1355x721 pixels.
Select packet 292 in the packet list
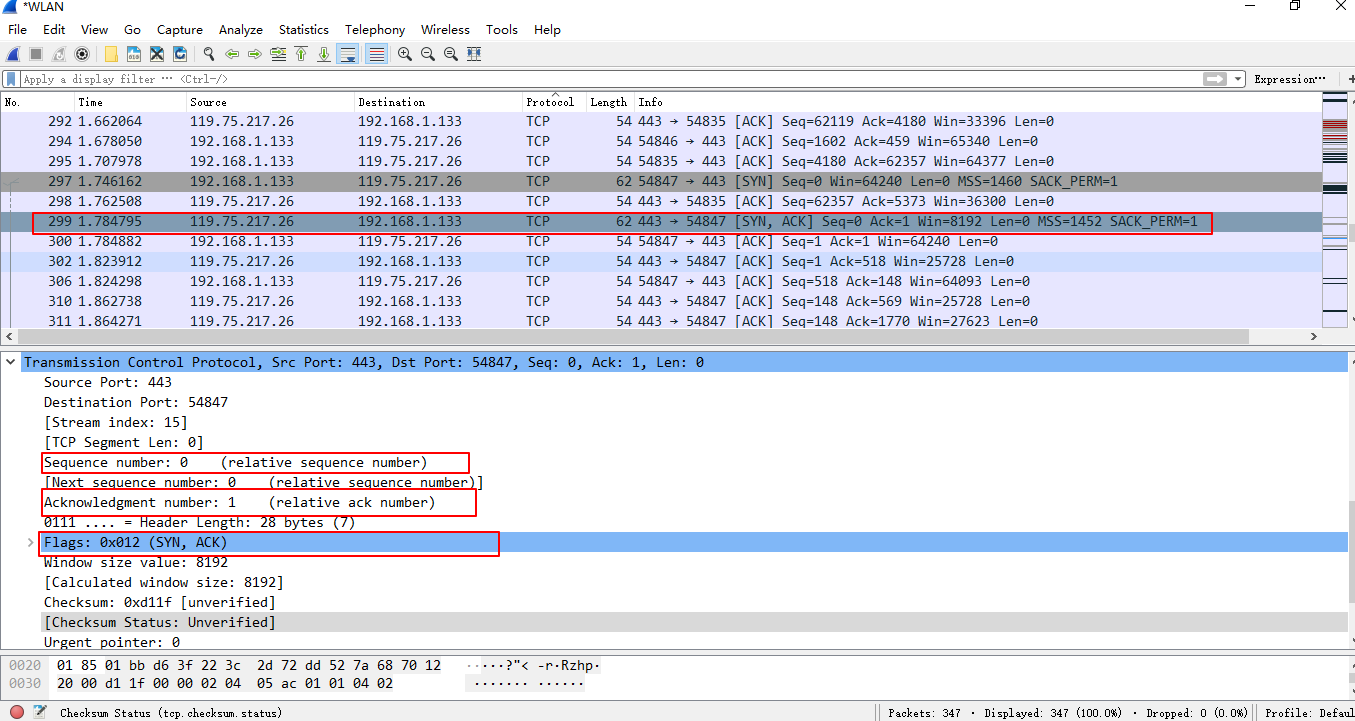tap(660, 121)
